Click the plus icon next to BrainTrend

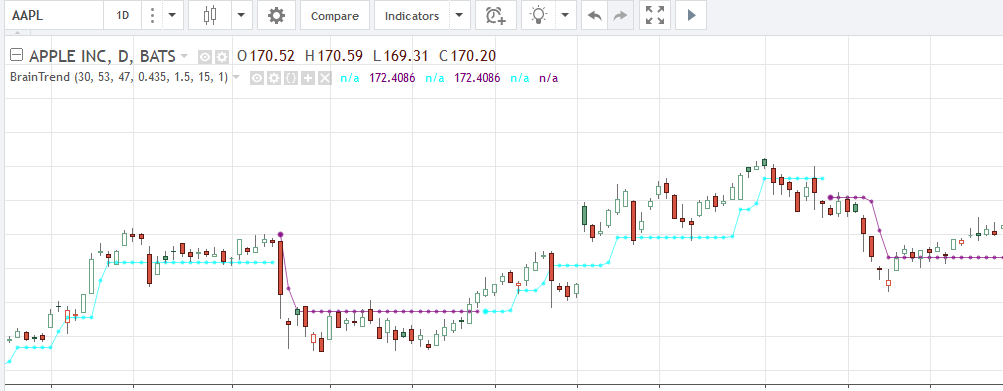[x=308, y=78]
